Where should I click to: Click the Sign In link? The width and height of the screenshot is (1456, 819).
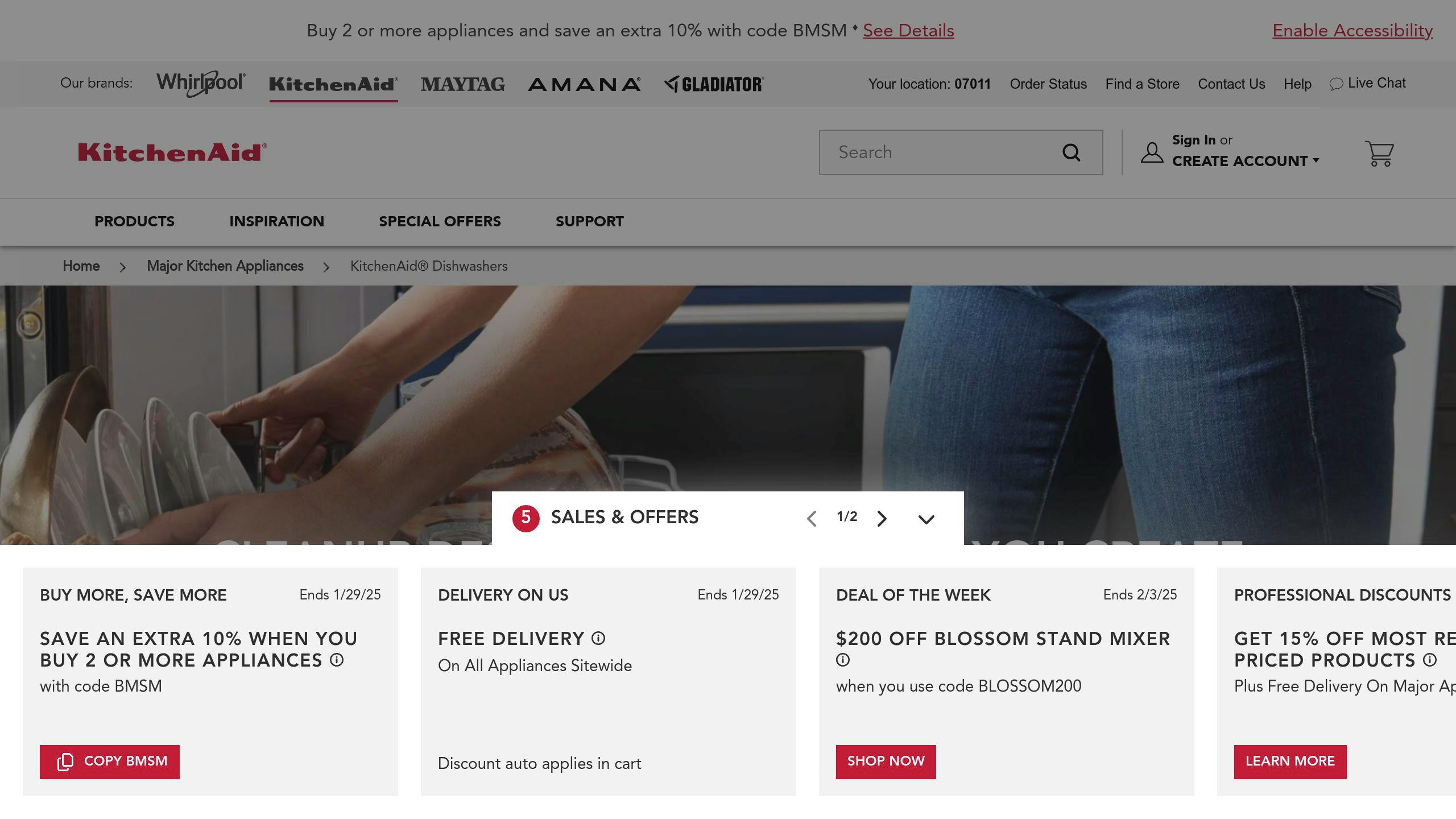[x=1193, y=140]
